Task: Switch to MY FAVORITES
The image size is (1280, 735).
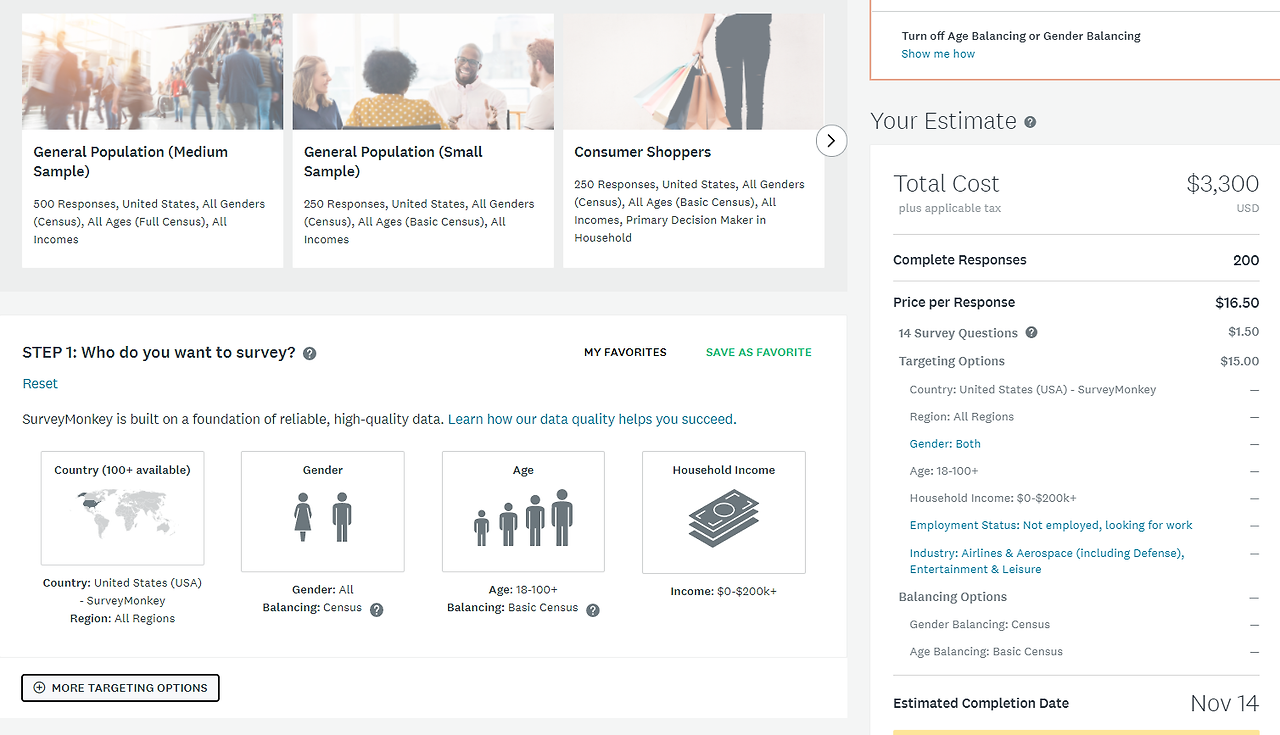Action: (625, 352)
